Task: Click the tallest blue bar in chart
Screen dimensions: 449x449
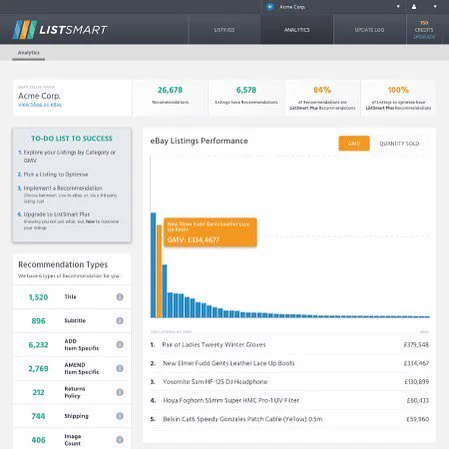Action: 153,265
